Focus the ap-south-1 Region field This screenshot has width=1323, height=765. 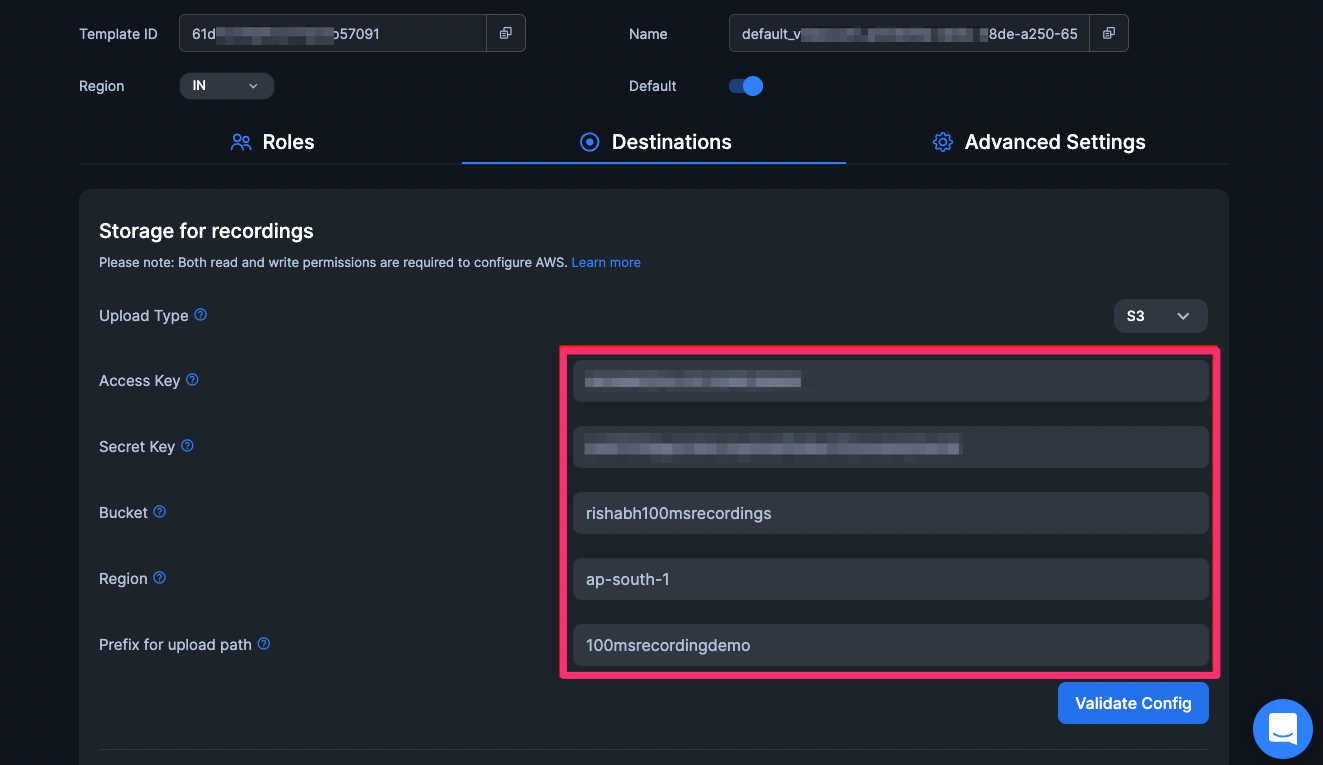pos(890,579)
